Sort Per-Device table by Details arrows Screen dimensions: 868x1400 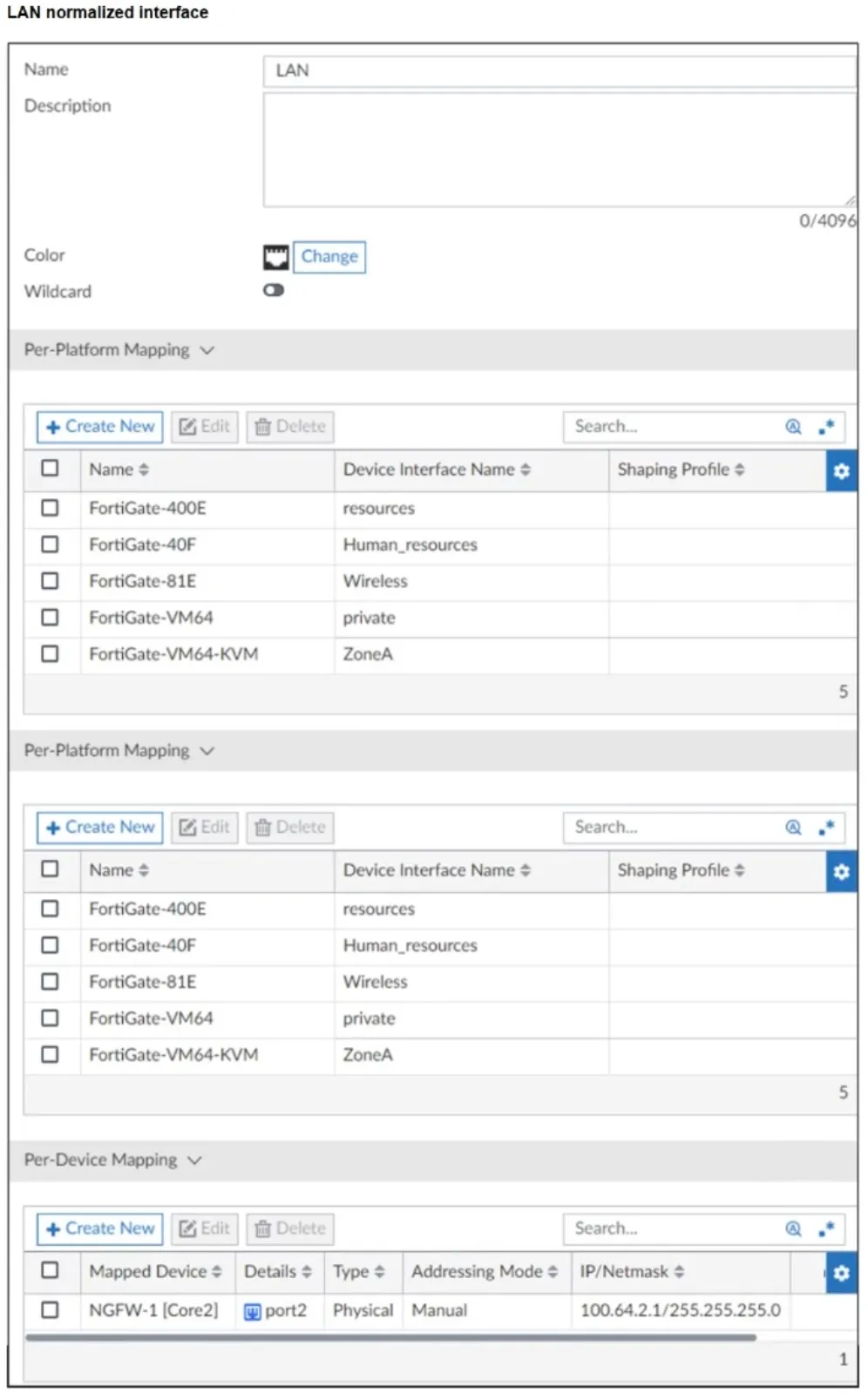point(306,1272)
